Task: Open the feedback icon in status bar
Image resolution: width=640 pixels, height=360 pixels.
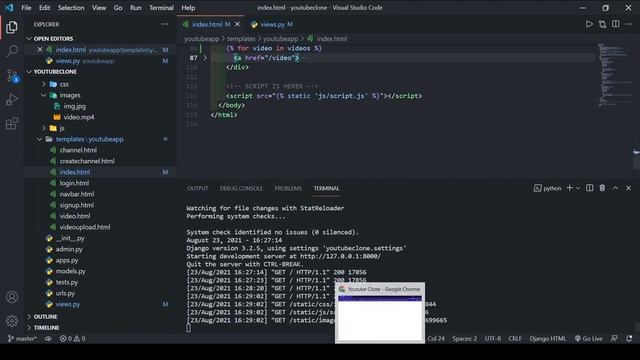Action: (614, 338)
